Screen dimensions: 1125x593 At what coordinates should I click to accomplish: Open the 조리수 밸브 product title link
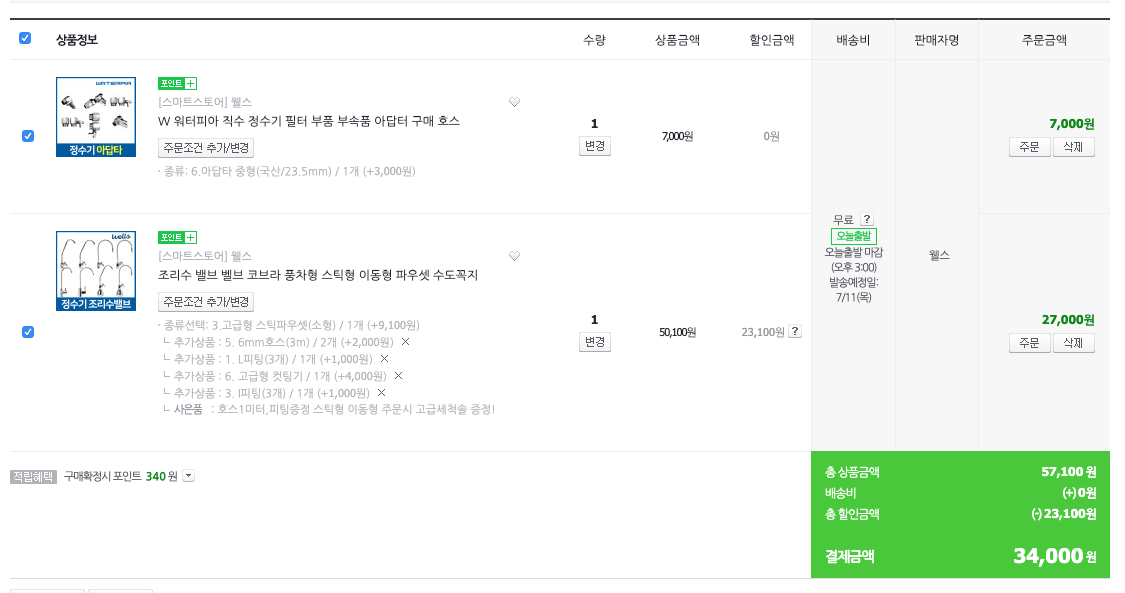pyautogui.click(x=318, y=275)
